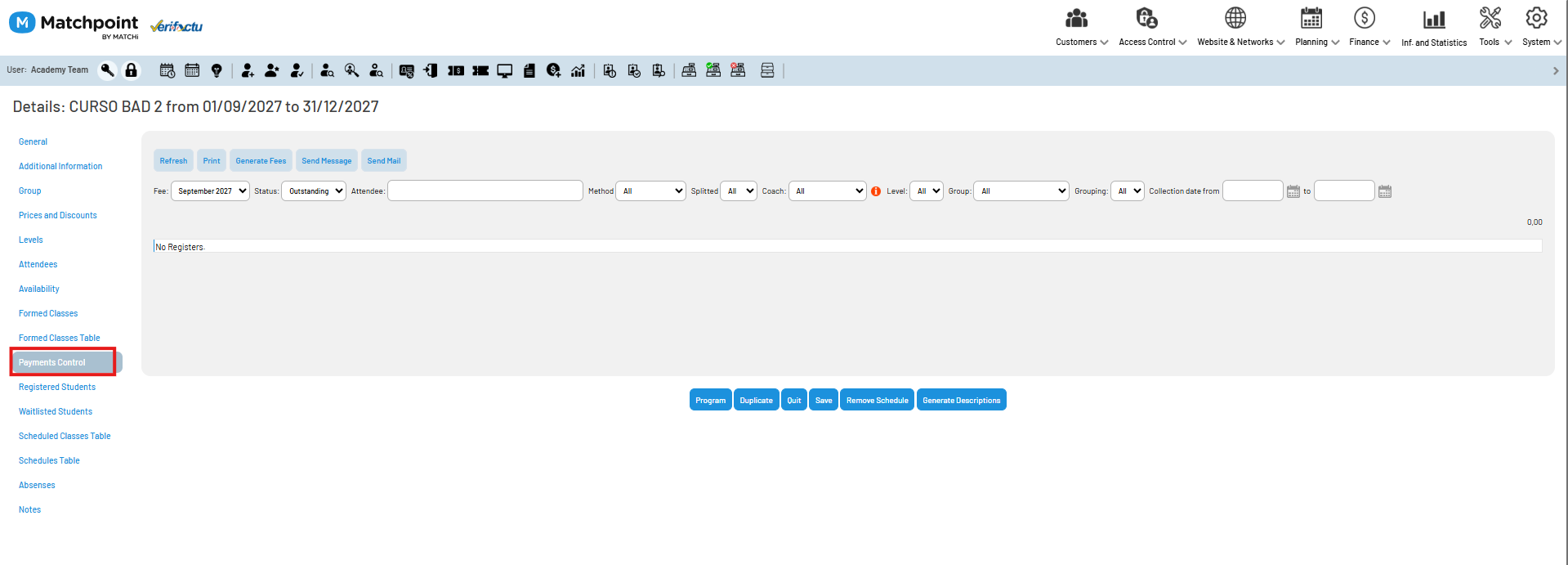
Task: Open the Planning menu
Action: pos(1316,27)
